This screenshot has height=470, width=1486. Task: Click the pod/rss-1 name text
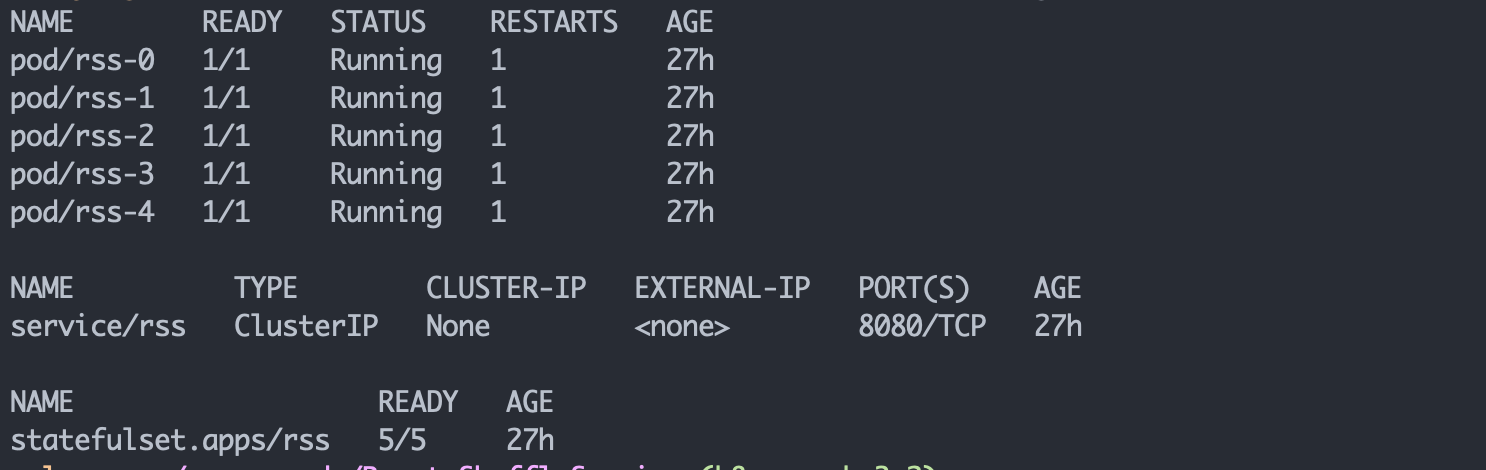point(82,99)
